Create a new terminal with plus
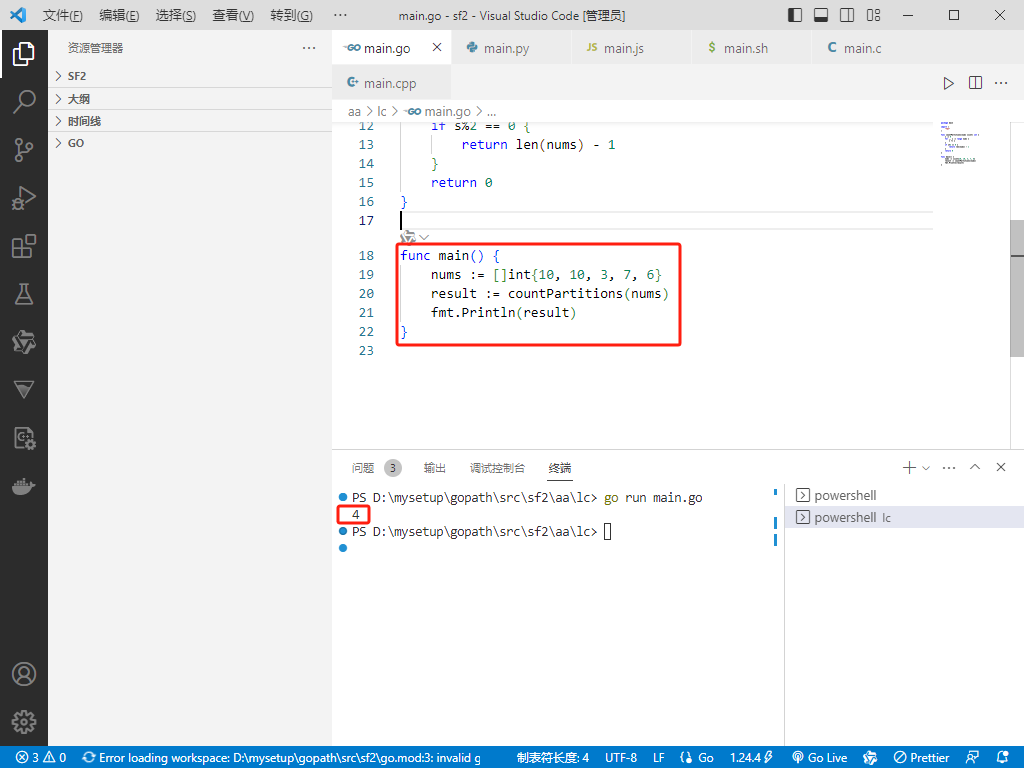 pos(908,468)
